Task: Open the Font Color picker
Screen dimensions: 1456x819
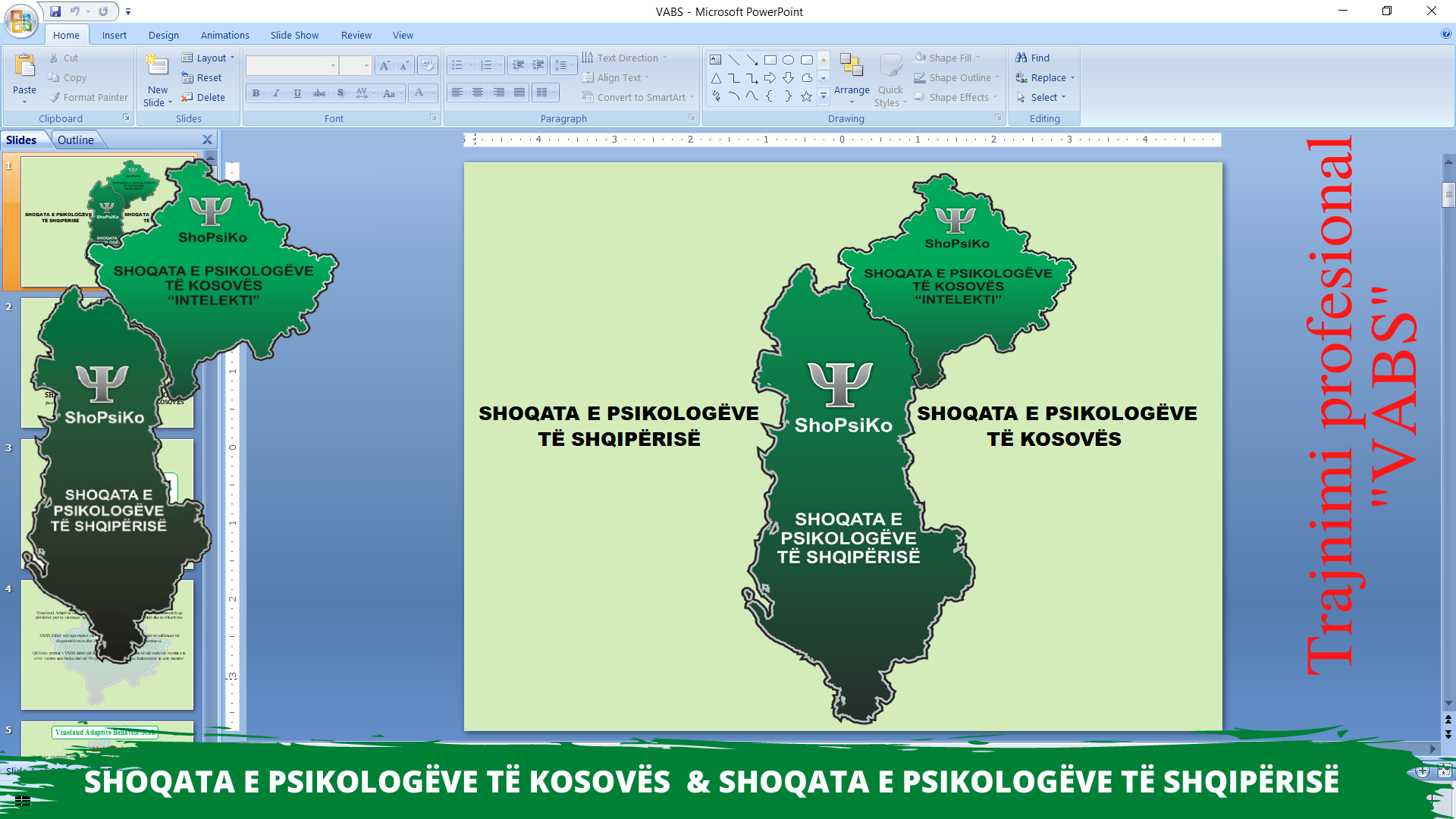Action: pyautogui.click(x=423, y=93)
